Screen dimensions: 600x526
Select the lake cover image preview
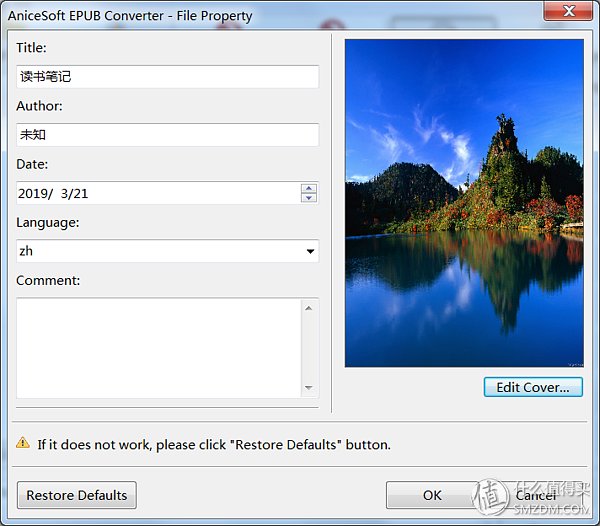coord(464,203)
